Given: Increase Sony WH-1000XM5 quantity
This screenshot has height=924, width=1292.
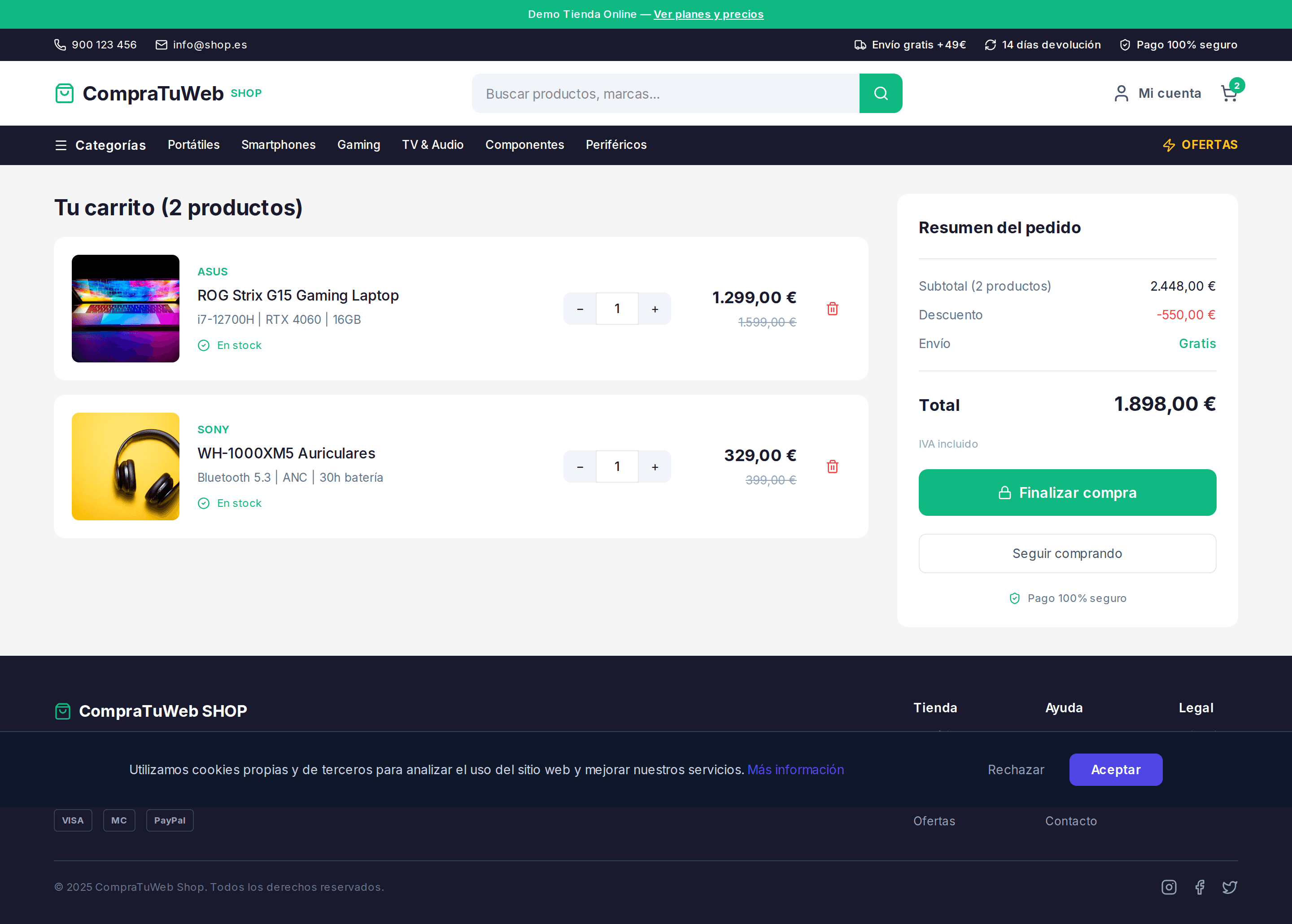Looking at the screenshot, I should point(655,466).
